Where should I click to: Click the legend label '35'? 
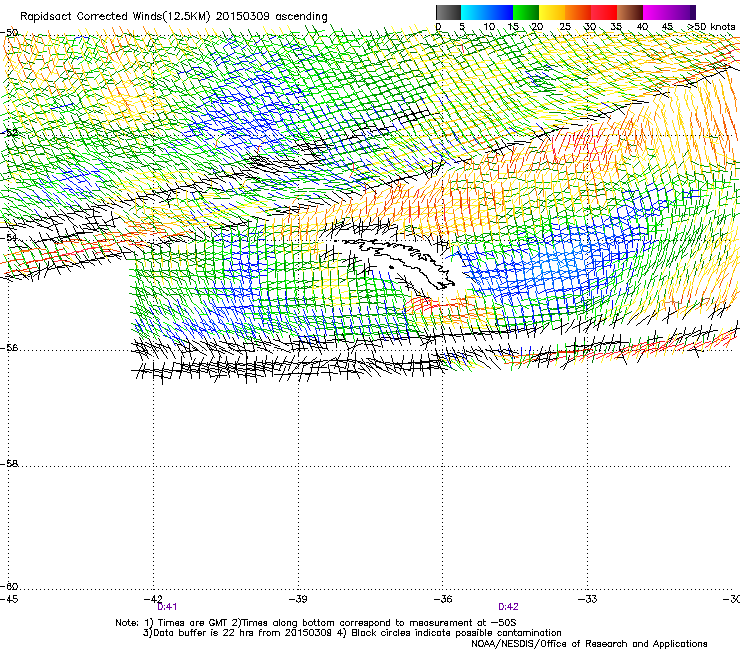616,27
